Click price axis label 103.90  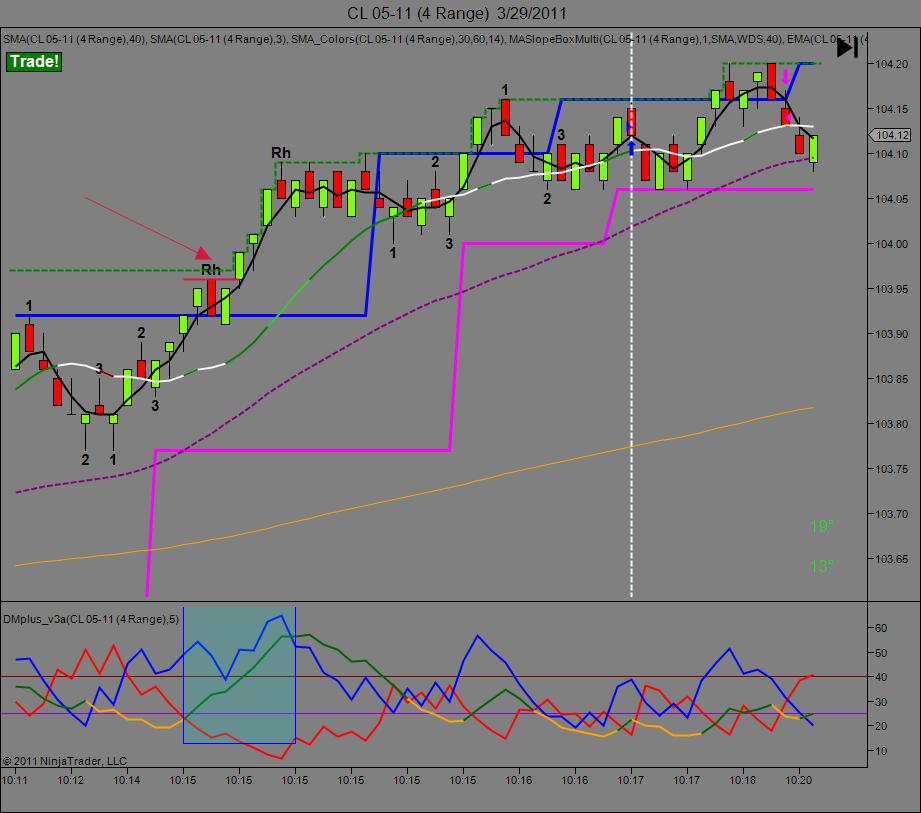[891, 334]
